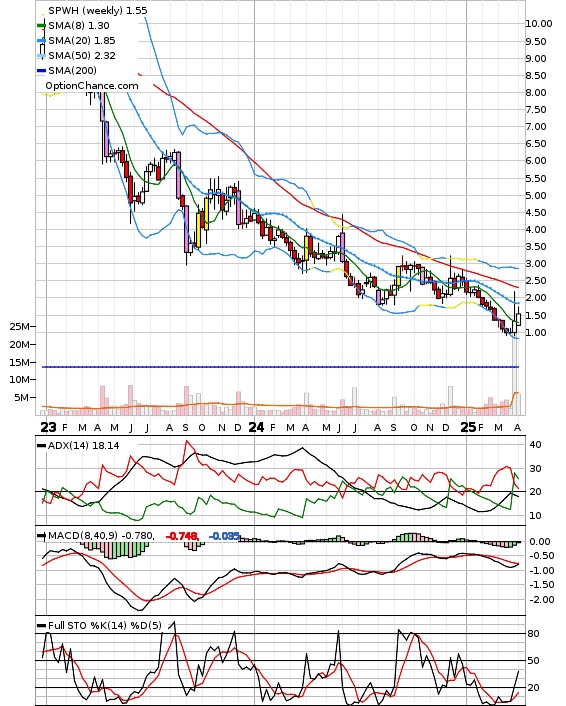Click the 23 year marker on time axis
The image size is (566, 706).
[x=48, y=427]
